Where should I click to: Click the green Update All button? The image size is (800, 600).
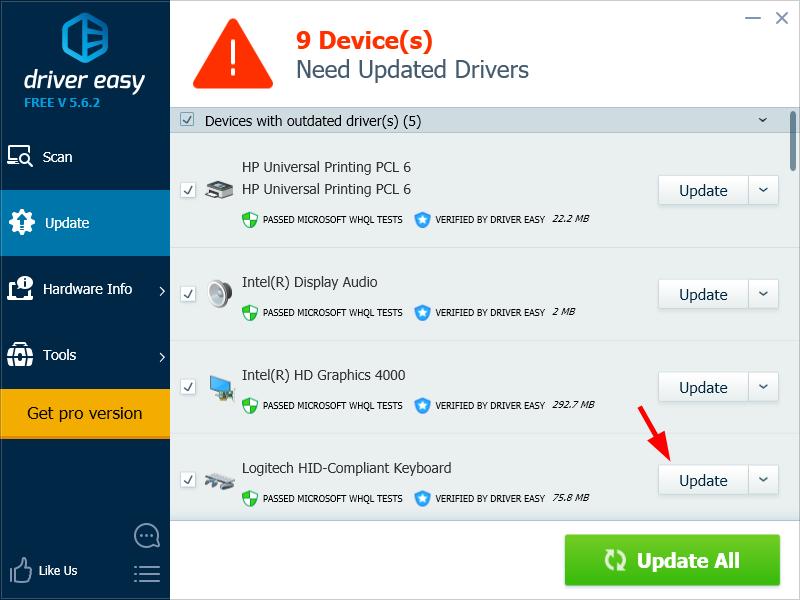pos(672,560)
